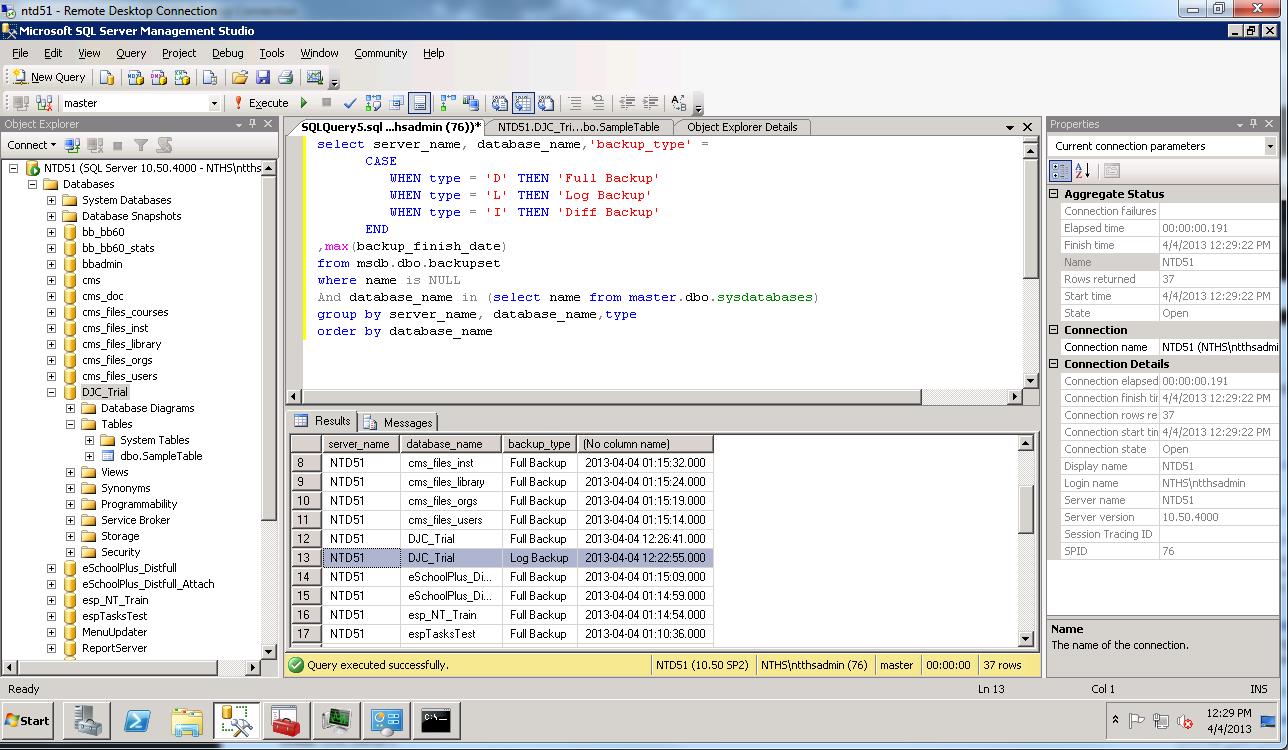The image size is (1288, 750).
Task: Click the Execute button
Action: 261,103
